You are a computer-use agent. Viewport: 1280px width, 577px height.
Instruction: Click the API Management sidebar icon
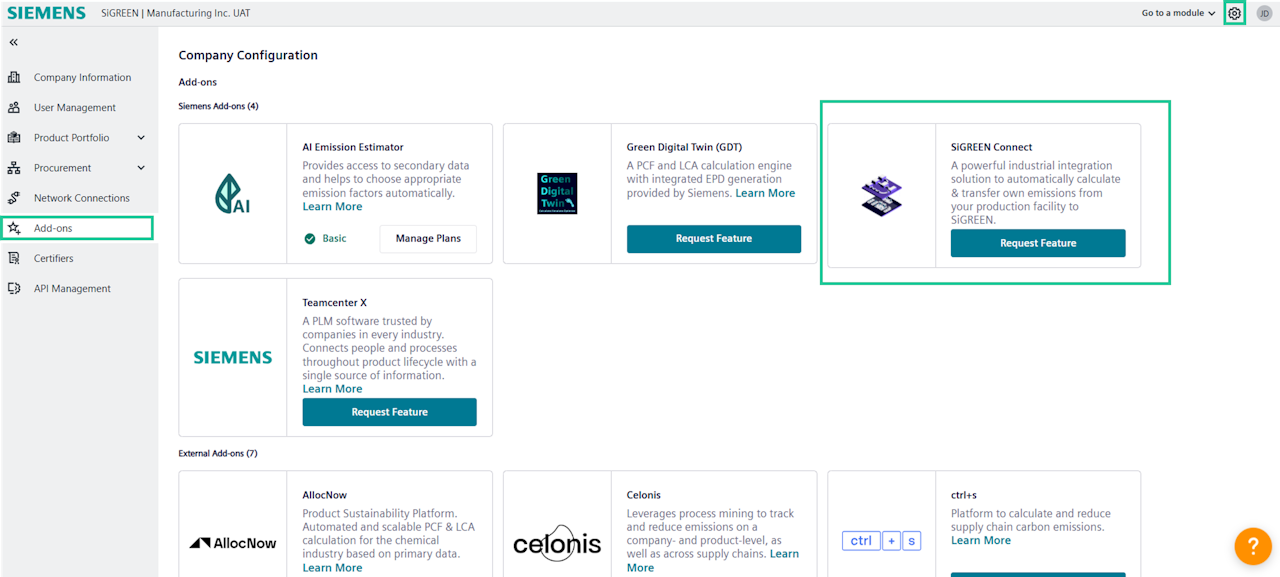(x=14, y=288)
